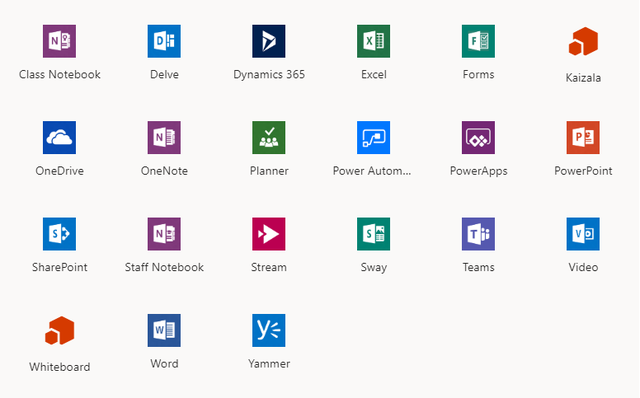
Task: Click the "Sway" text label
Action: coord(373,267)
